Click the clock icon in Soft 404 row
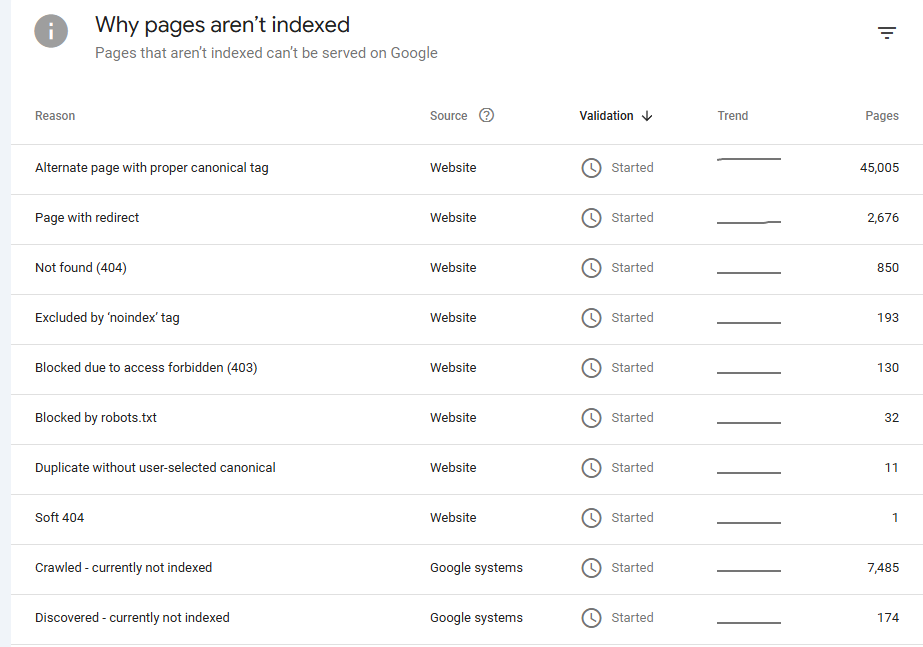This screenshot has height=647, width=923. pyautogui.click(x=591, y=518)
